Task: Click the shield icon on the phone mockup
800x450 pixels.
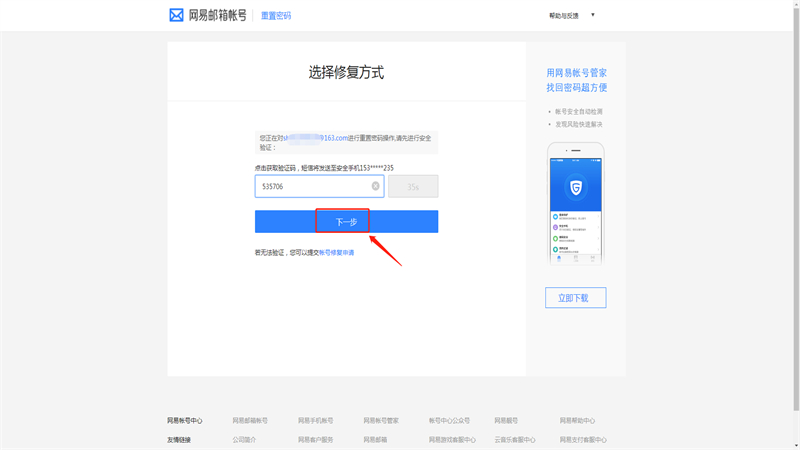Action: pos(576,187)
